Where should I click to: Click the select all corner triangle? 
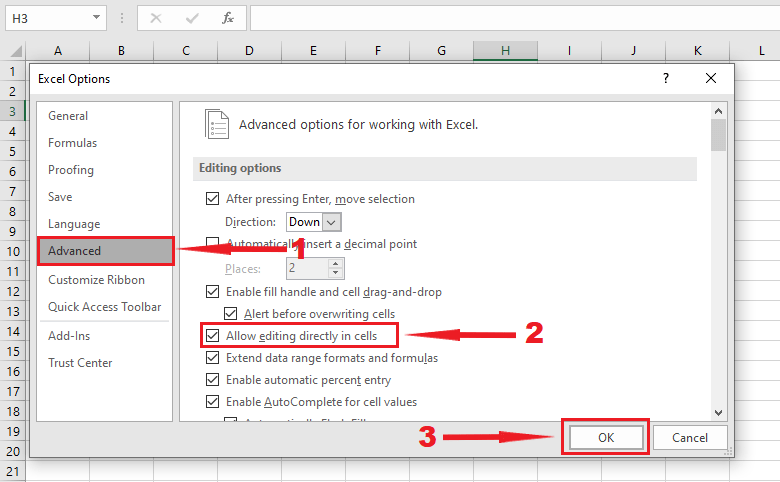(x=16, y=51)
